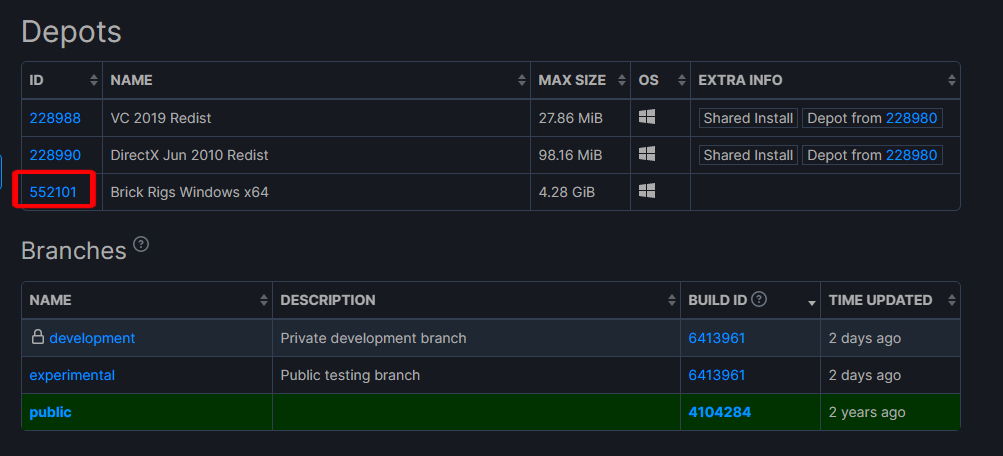This screenshot has height=456, width=1003.
Task: Open the experimental branch link
Action: tap(72, 375)
